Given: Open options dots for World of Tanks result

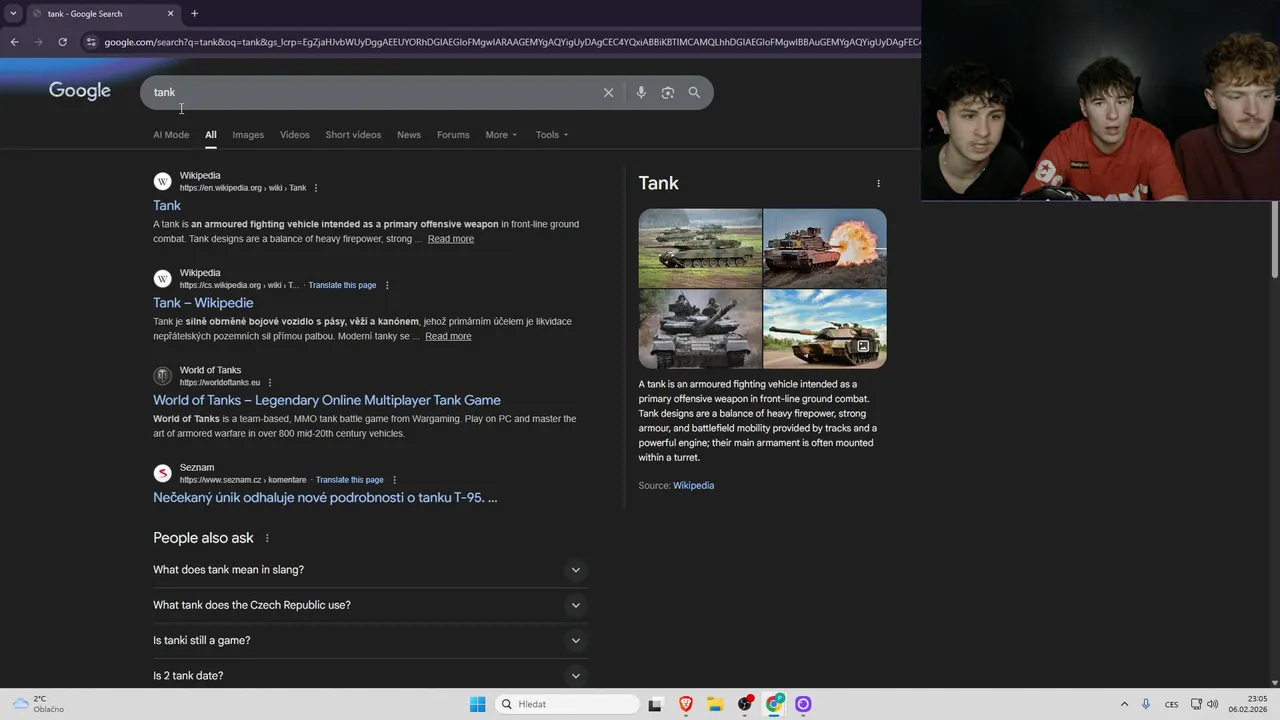Looking at the screenshot, I should coord(270,382).
